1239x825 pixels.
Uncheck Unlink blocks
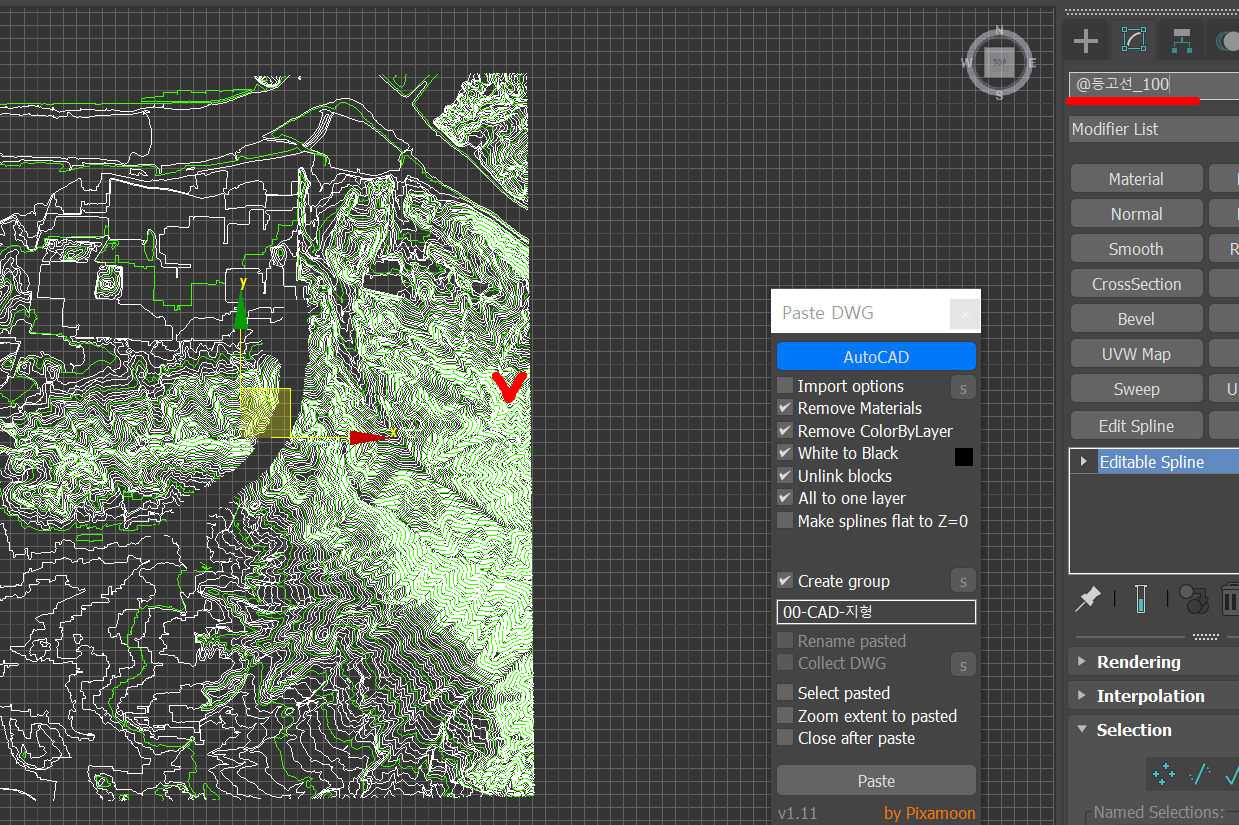pyautogui.click(x=785, y=476)
